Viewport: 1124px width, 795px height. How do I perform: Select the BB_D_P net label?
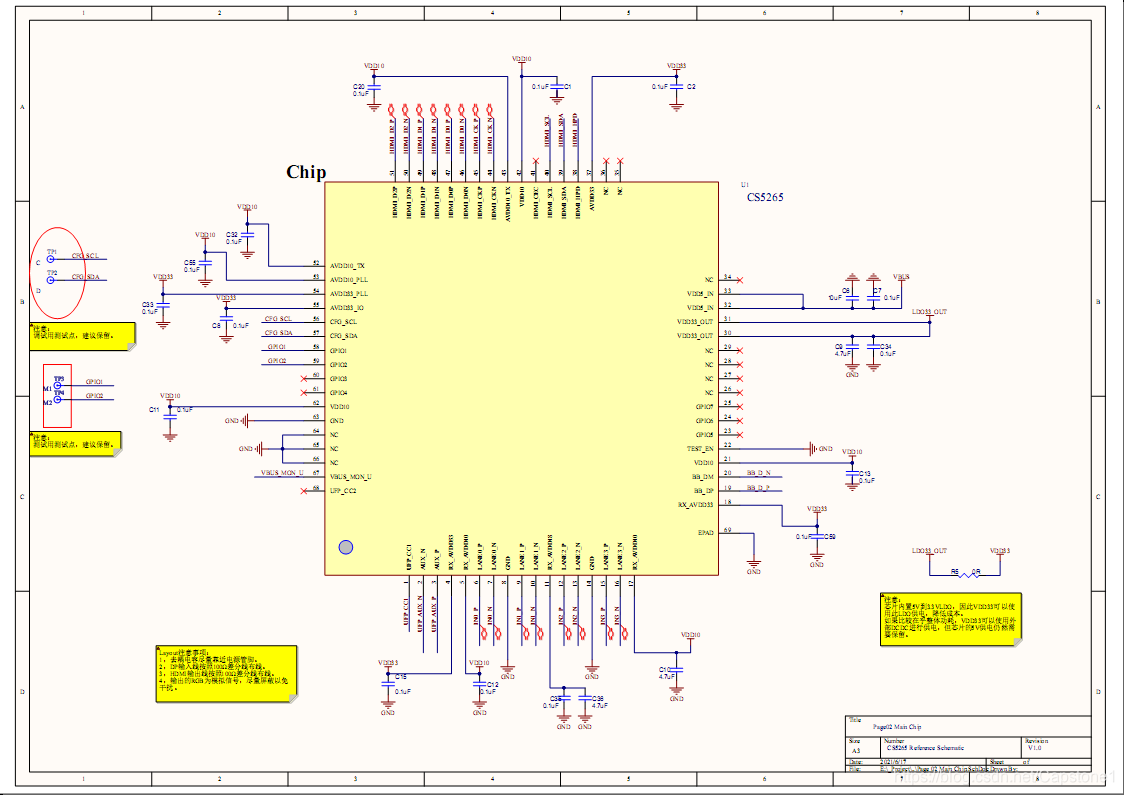coord(758,487)
